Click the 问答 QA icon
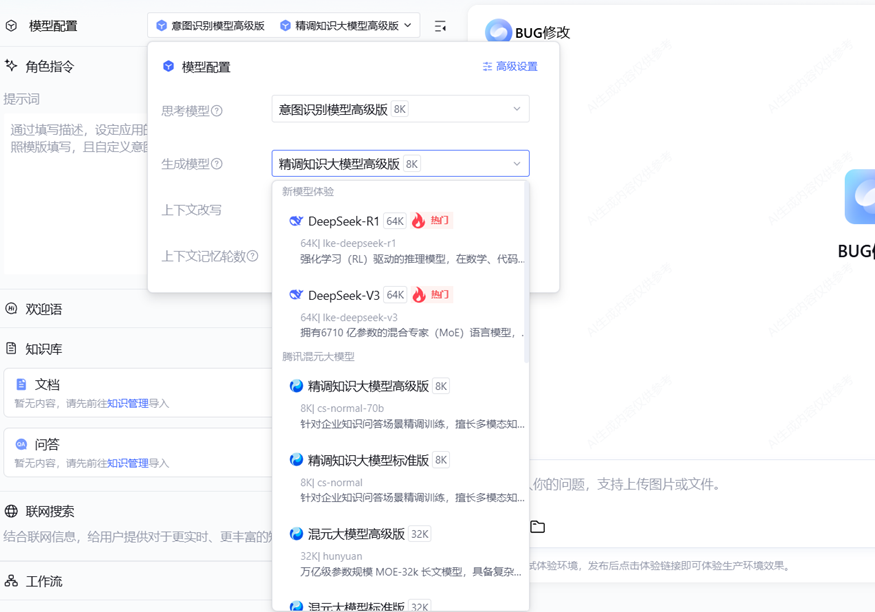This screenshot has height=612, width=875. point(21,444)
